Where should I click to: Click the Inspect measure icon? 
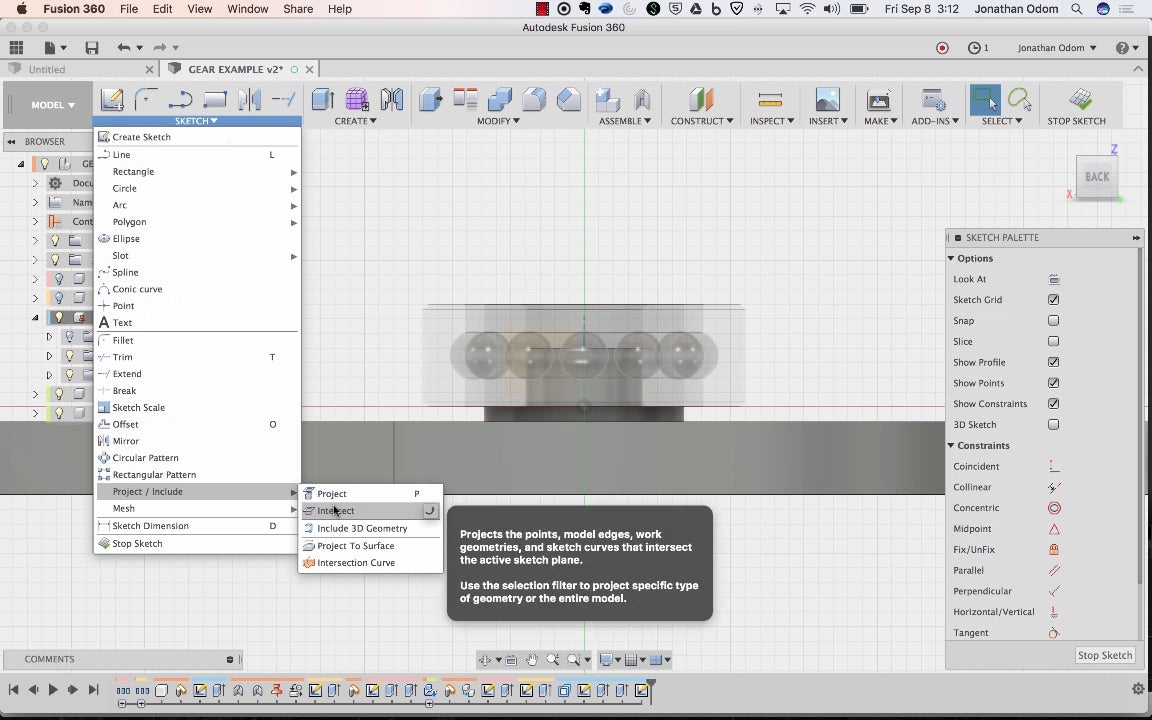tap(769, 100)
